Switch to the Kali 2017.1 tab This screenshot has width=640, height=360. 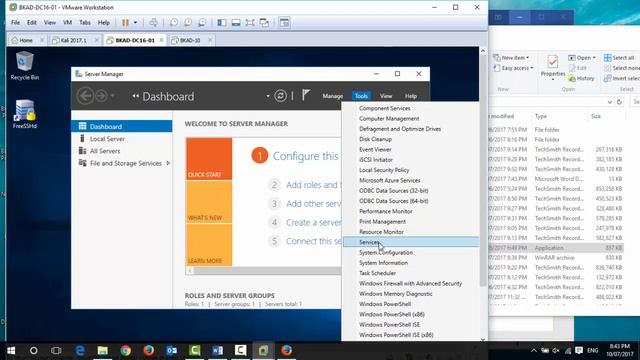tap(74, 40)
